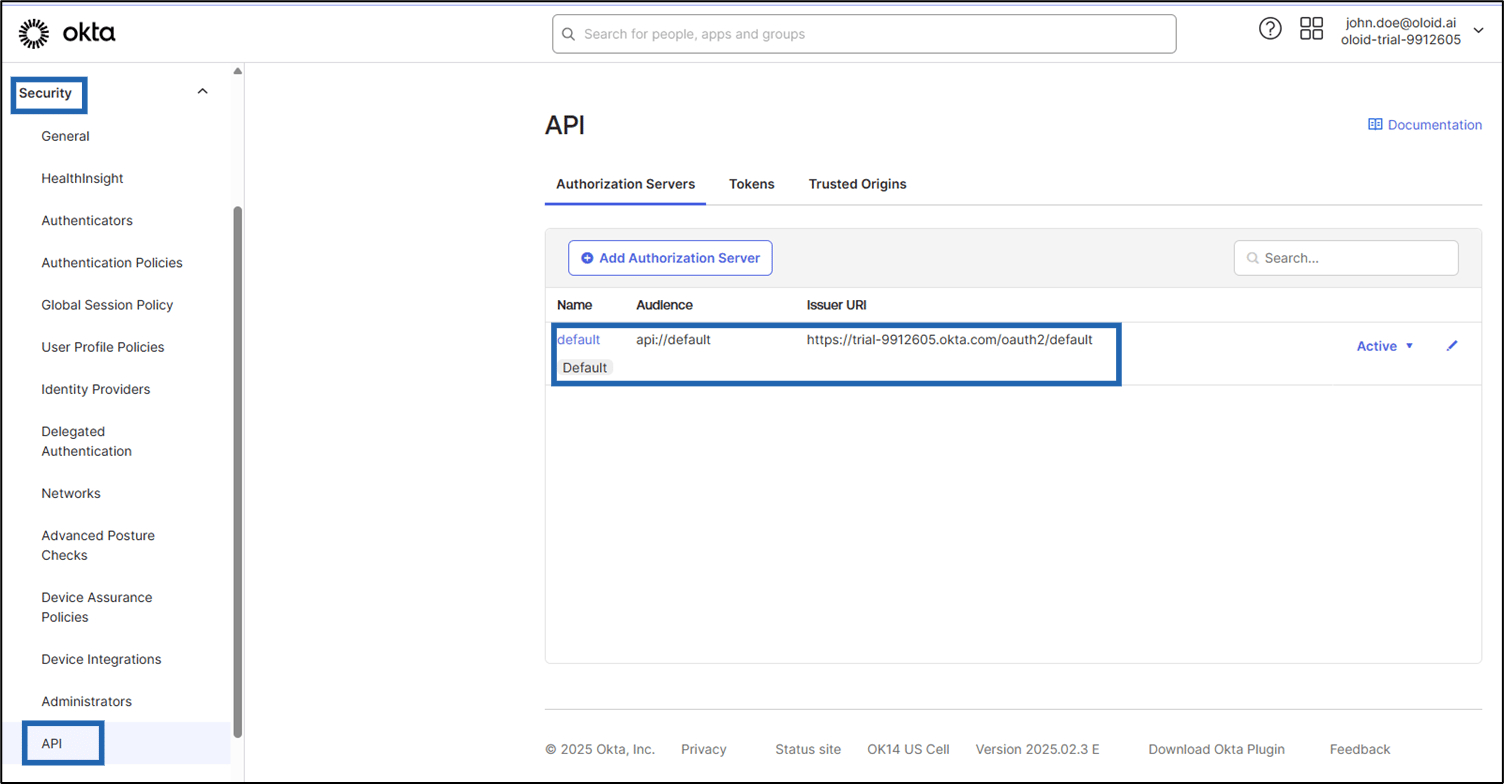Click the Security section header

pos(46,93)
